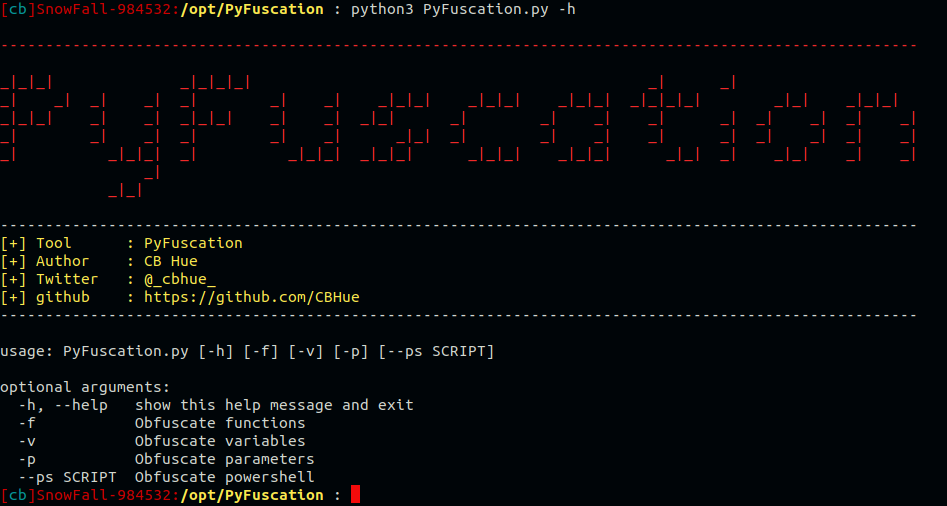Viewport: 947px width, 506px height.
Task: Open the https://github.com/CBHue link
Action: pos(252,297)
